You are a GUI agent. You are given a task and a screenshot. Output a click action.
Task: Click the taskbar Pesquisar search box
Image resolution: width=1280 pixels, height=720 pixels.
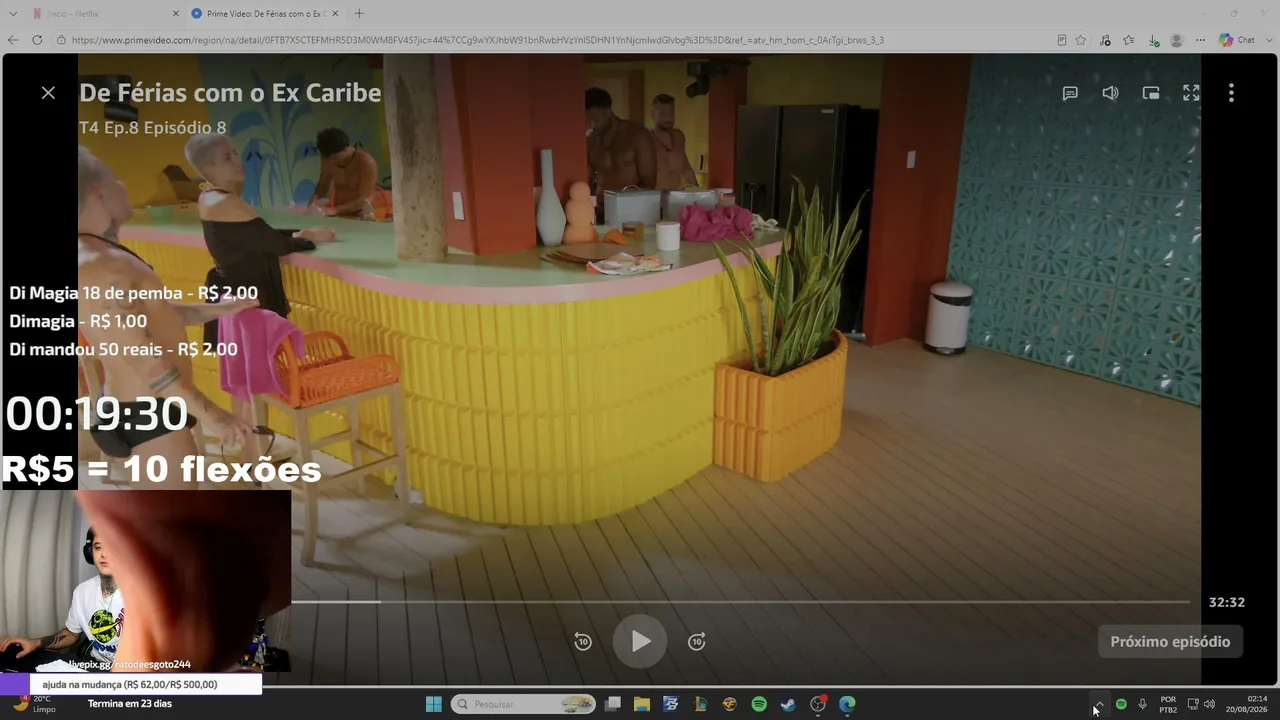523,704
